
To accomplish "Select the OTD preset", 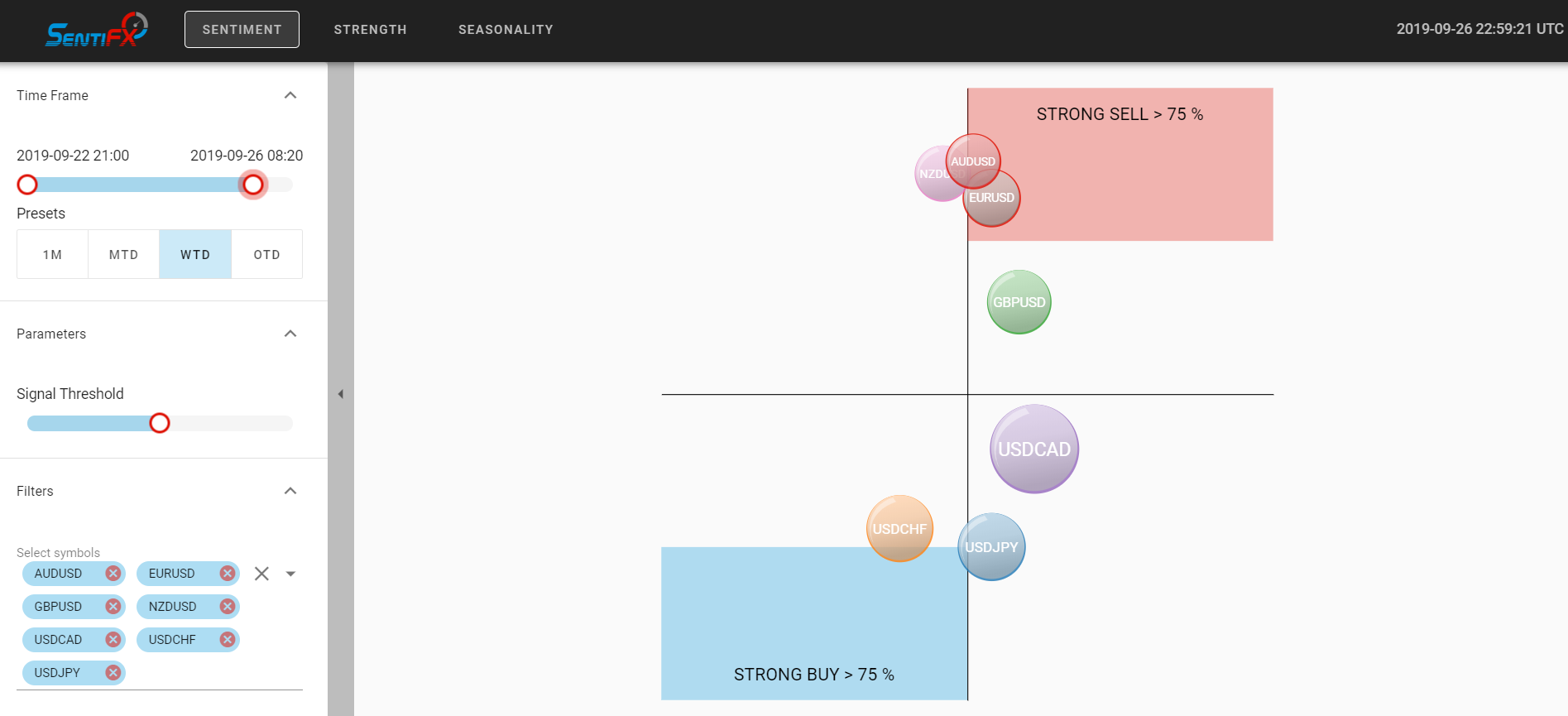I will coord(266,254).
